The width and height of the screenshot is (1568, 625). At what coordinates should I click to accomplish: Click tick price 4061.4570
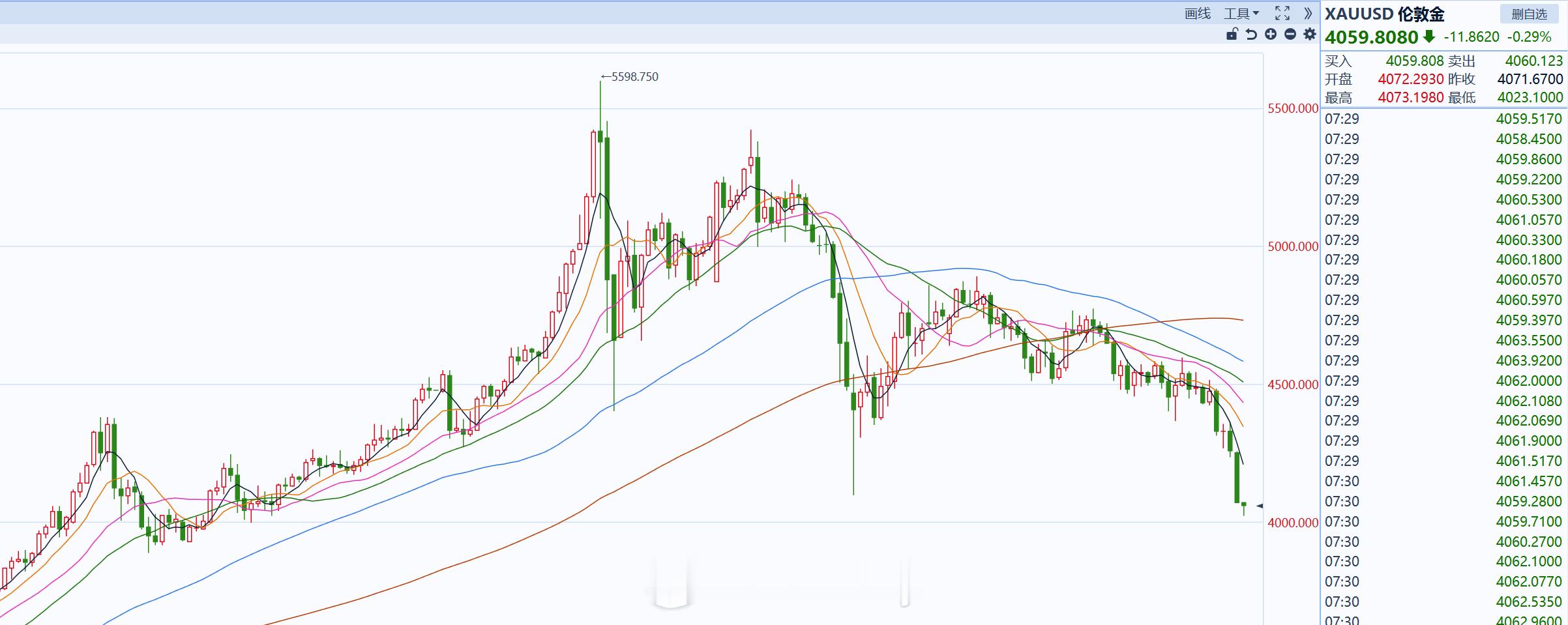tap(1529, 482)
